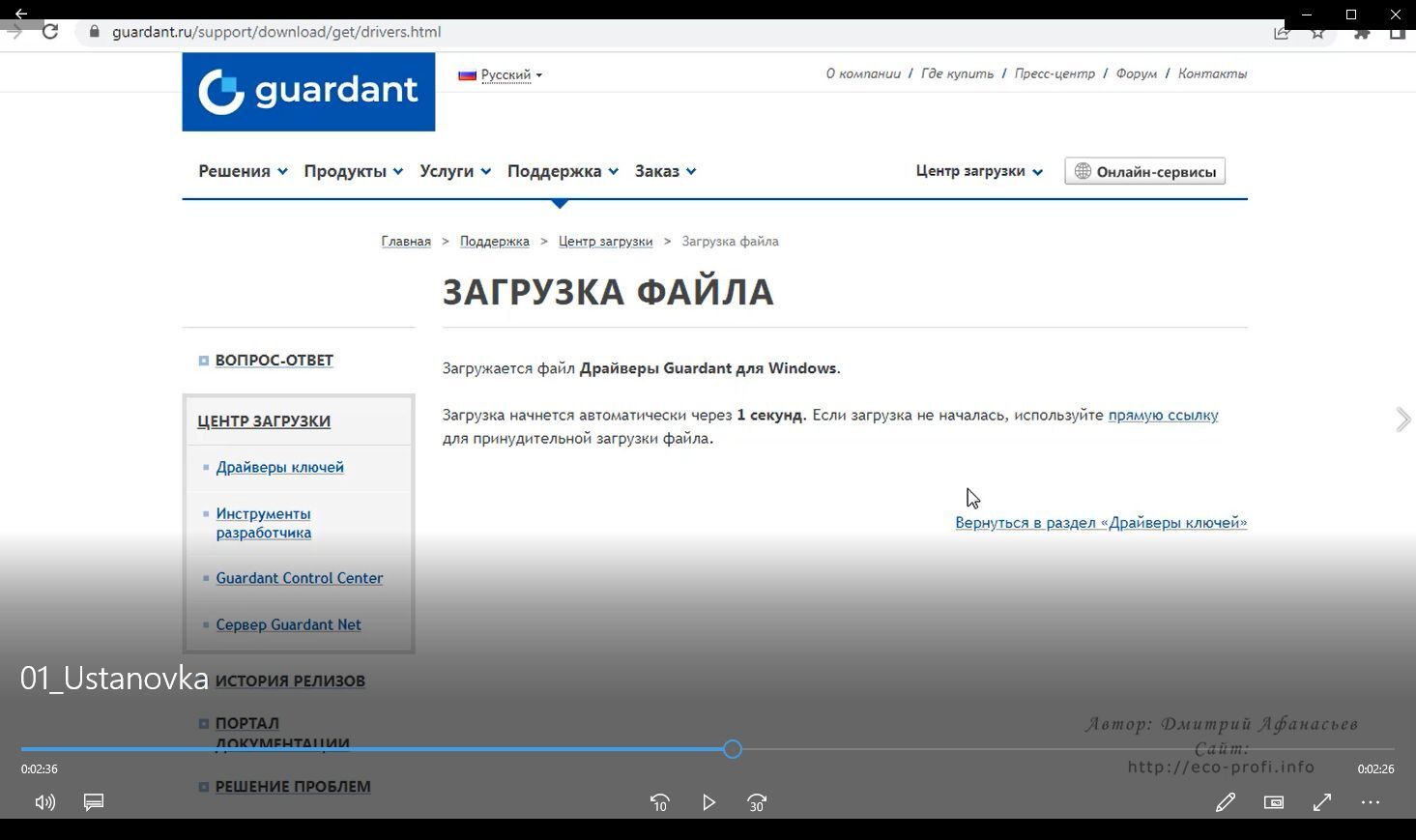This screenshot has height=840, width=1416.
Task: Open the Поддержка menu item
Action: 562,171
